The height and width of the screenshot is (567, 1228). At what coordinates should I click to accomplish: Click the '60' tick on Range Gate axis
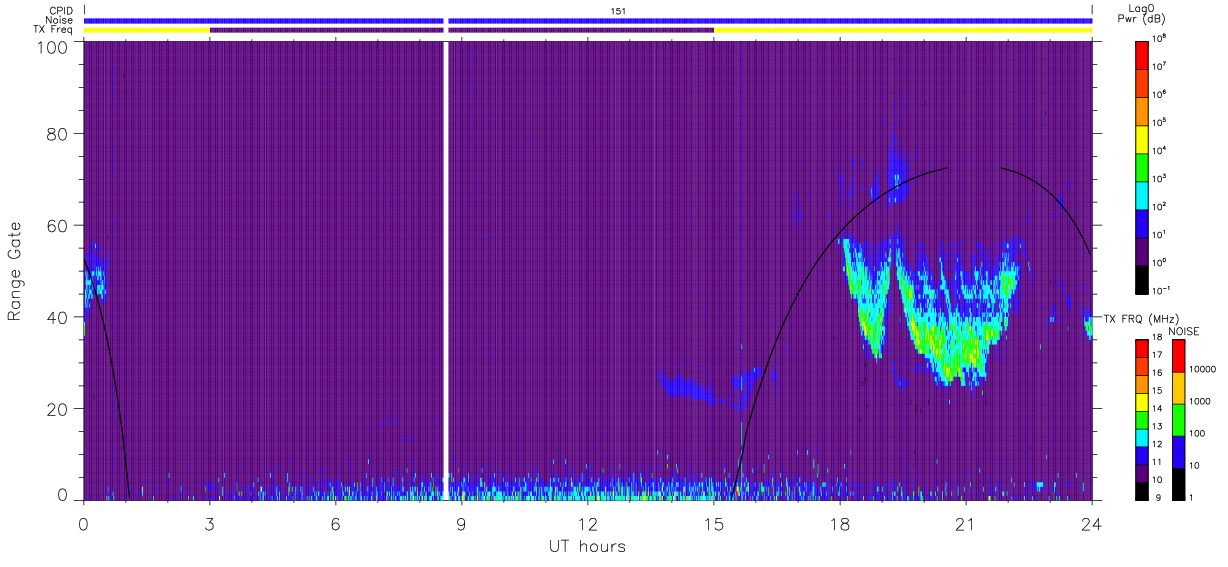coord(58,225)
